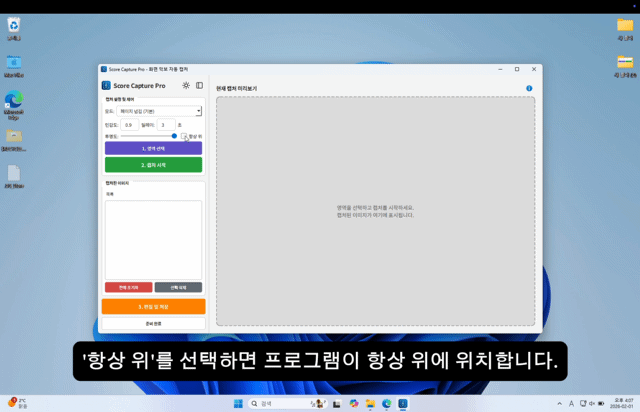Viewport: 640px width, 412px height.
Task: Click the gray delete-selected button
Action: point(178,287)
